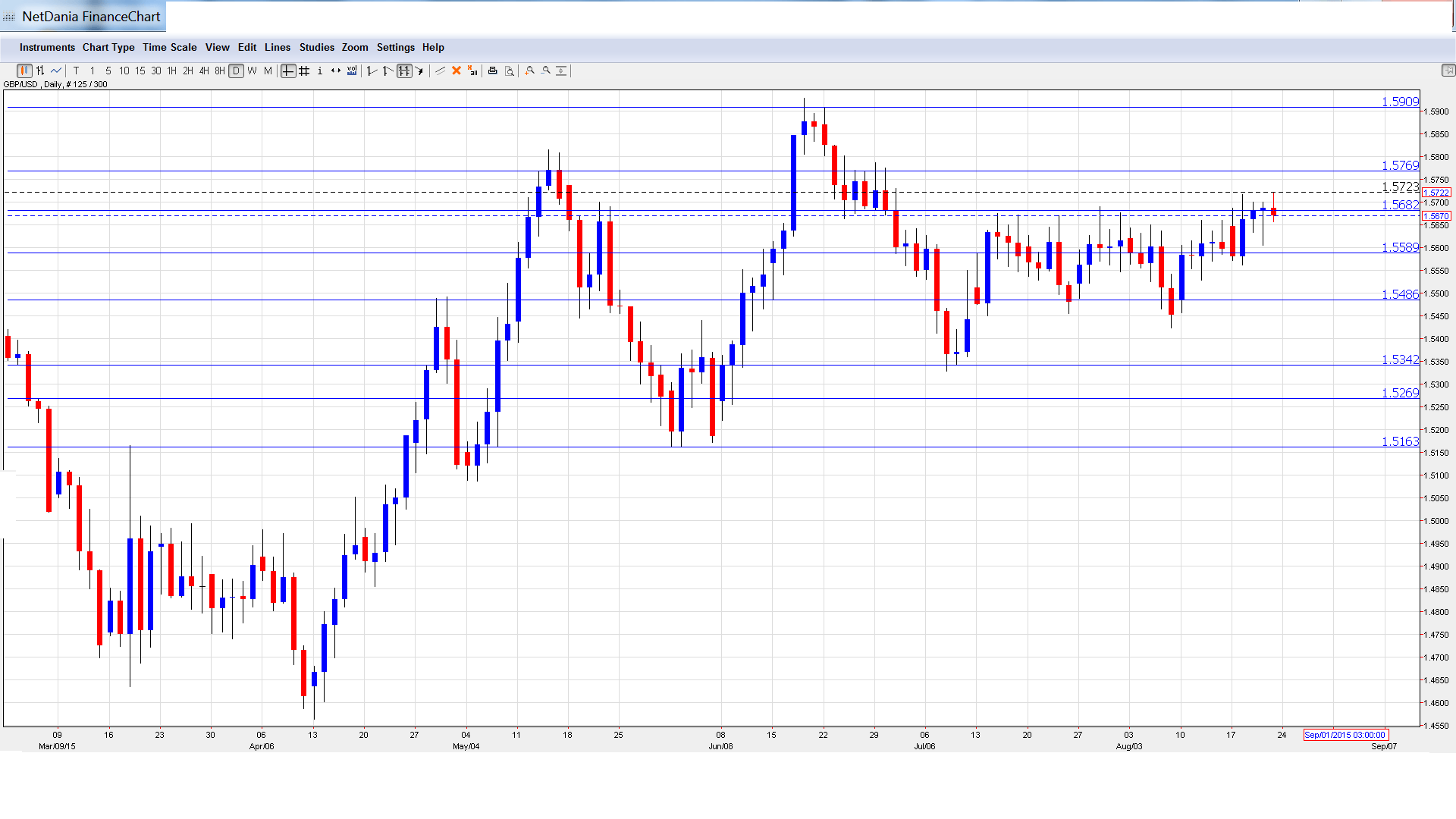Click the delete all lines icon
Screen dimensions: 1456x819
click(472, 71)
